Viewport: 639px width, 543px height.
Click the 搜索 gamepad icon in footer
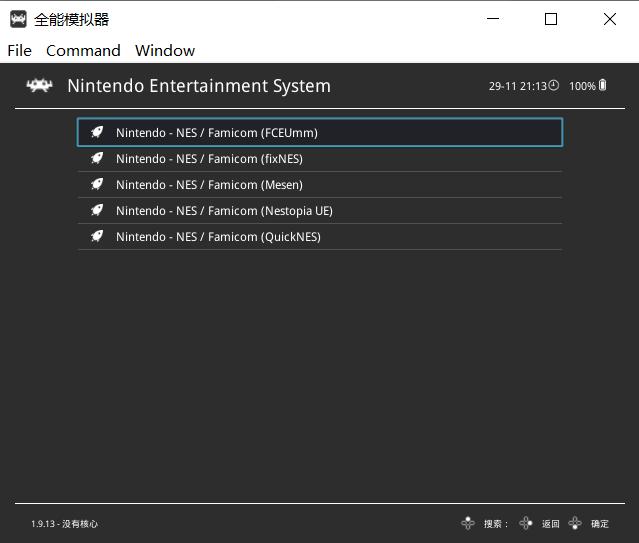coord(468,523)
